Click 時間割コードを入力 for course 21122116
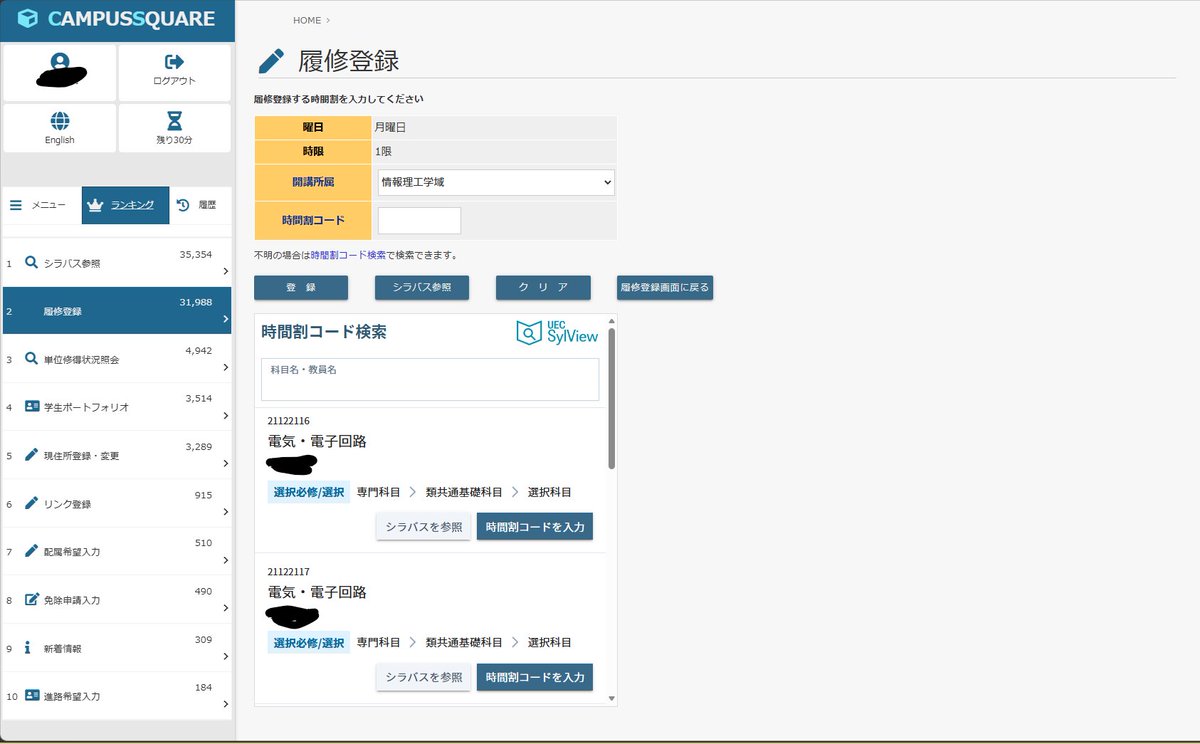This screenshot has height=744, width=1200. tap(535, 527)
